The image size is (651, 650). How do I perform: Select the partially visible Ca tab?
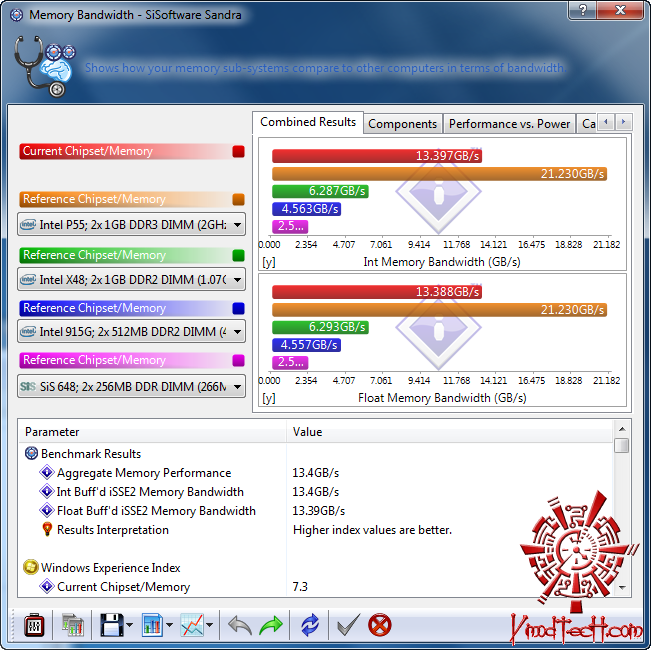pos(587,124)
